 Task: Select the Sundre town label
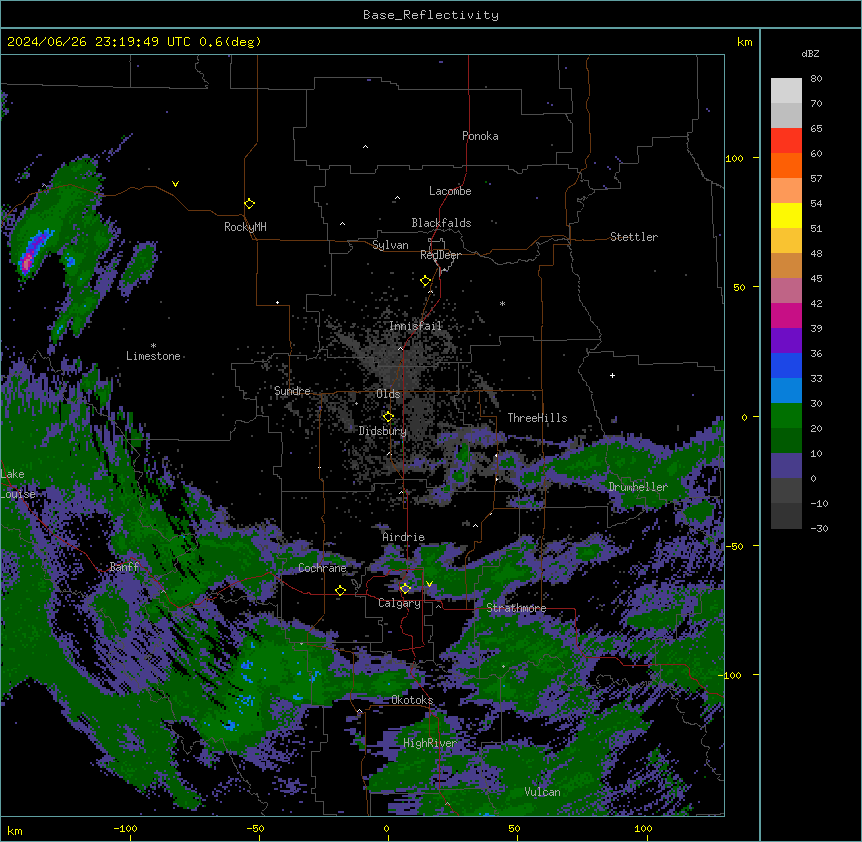pos(292,391)
